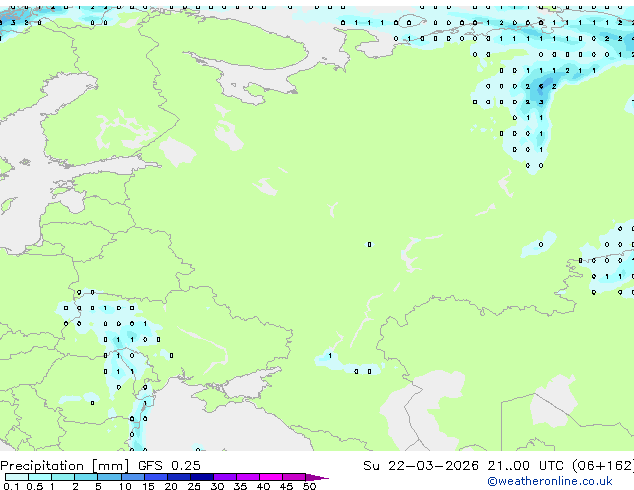
Task: Pick the 30–35 mm purple swatch
Action: 225,477
